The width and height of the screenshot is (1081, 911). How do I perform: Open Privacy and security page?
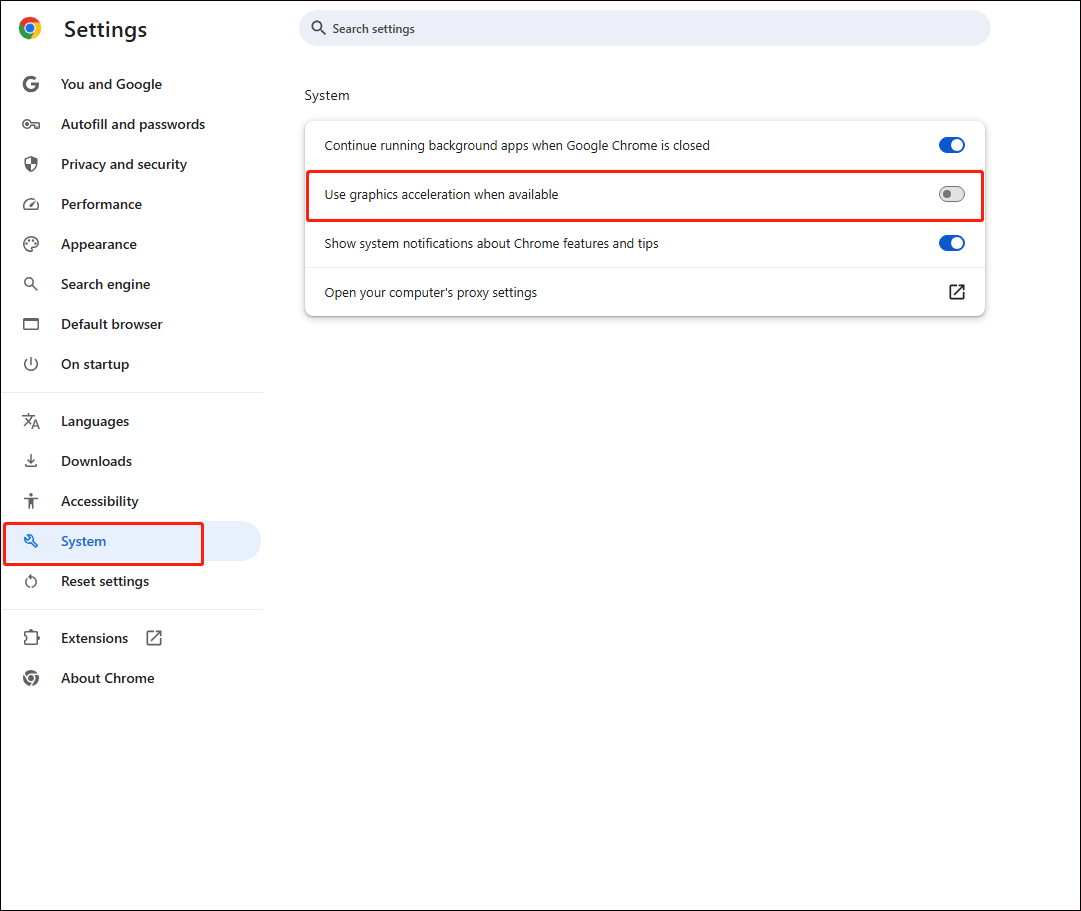point(124,164)
